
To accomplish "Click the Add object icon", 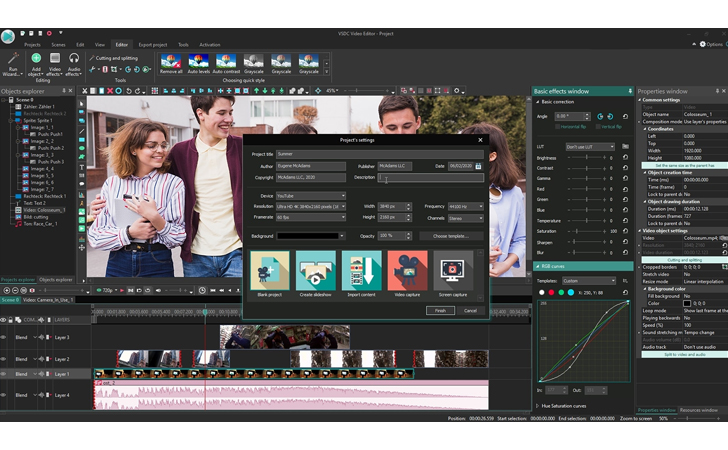I will coord(35,62).
